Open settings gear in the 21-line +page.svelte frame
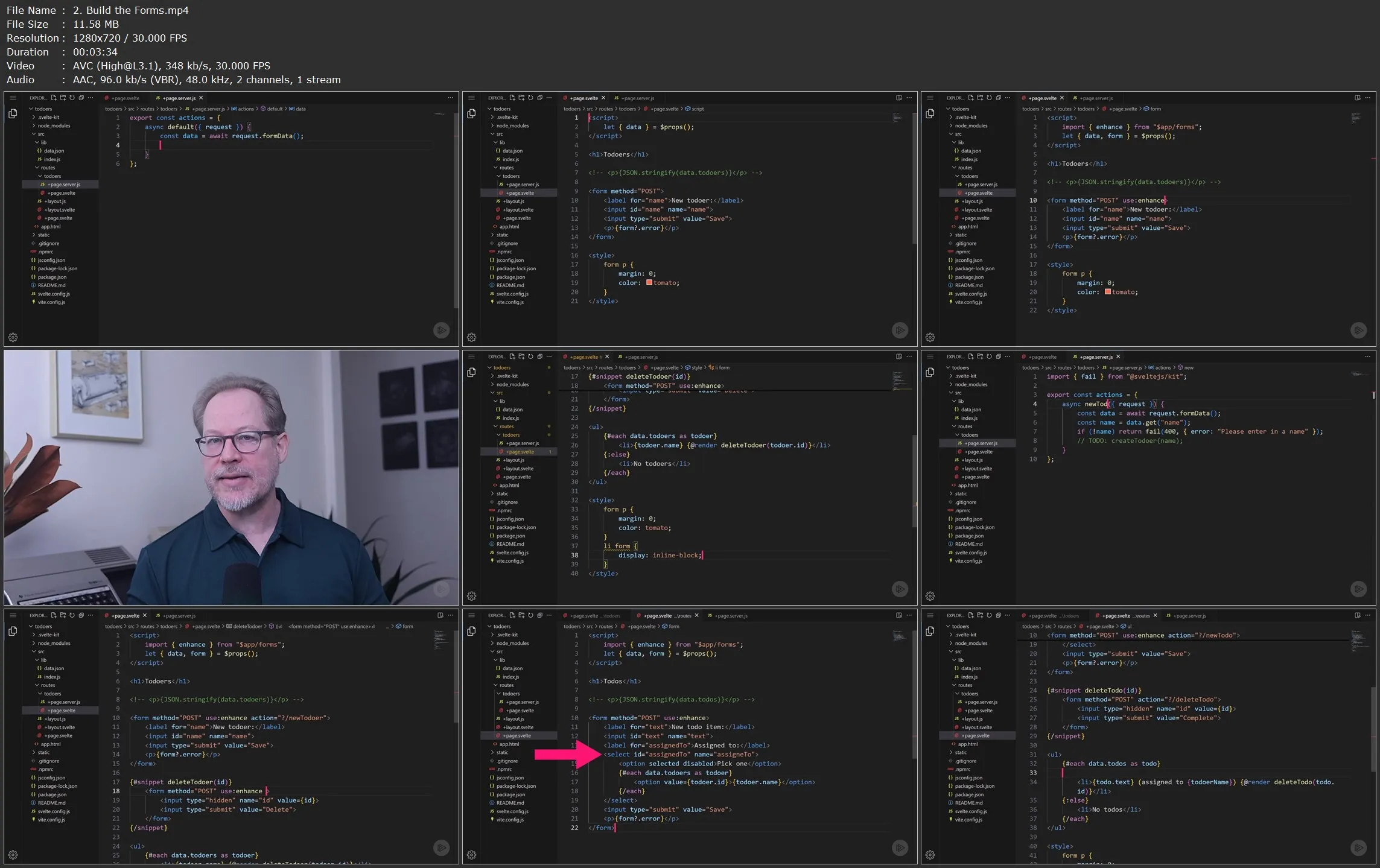 point(471,337)
